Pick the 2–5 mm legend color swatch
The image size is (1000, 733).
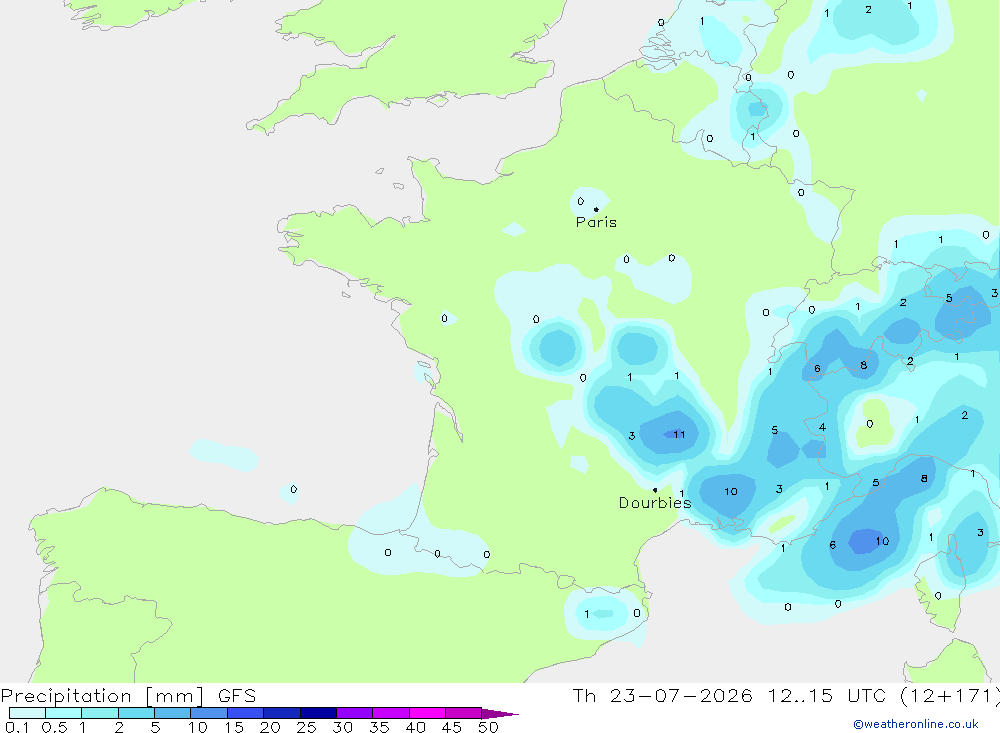tap(136, 713)
